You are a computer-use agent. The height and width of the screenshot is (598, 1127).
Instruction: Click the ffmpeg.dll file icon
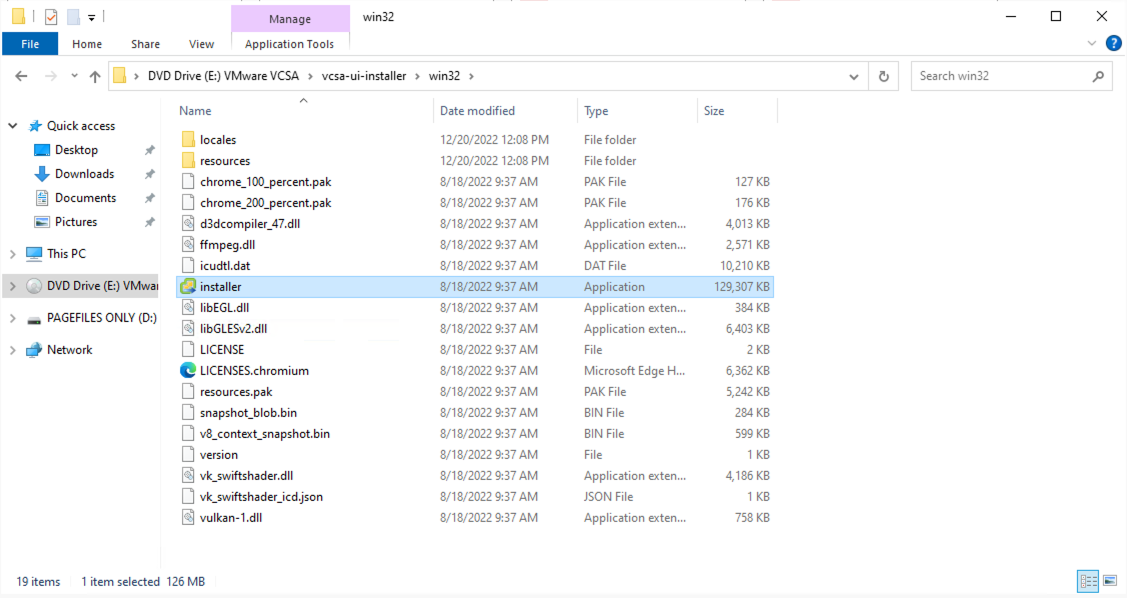click(188, 244)
